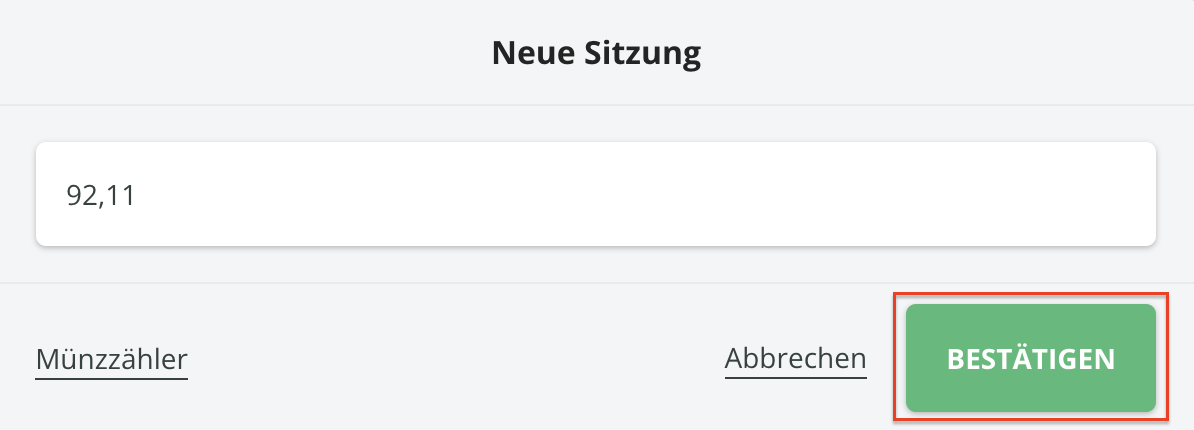Launch the Münzzähler tool

pos(112,359)
